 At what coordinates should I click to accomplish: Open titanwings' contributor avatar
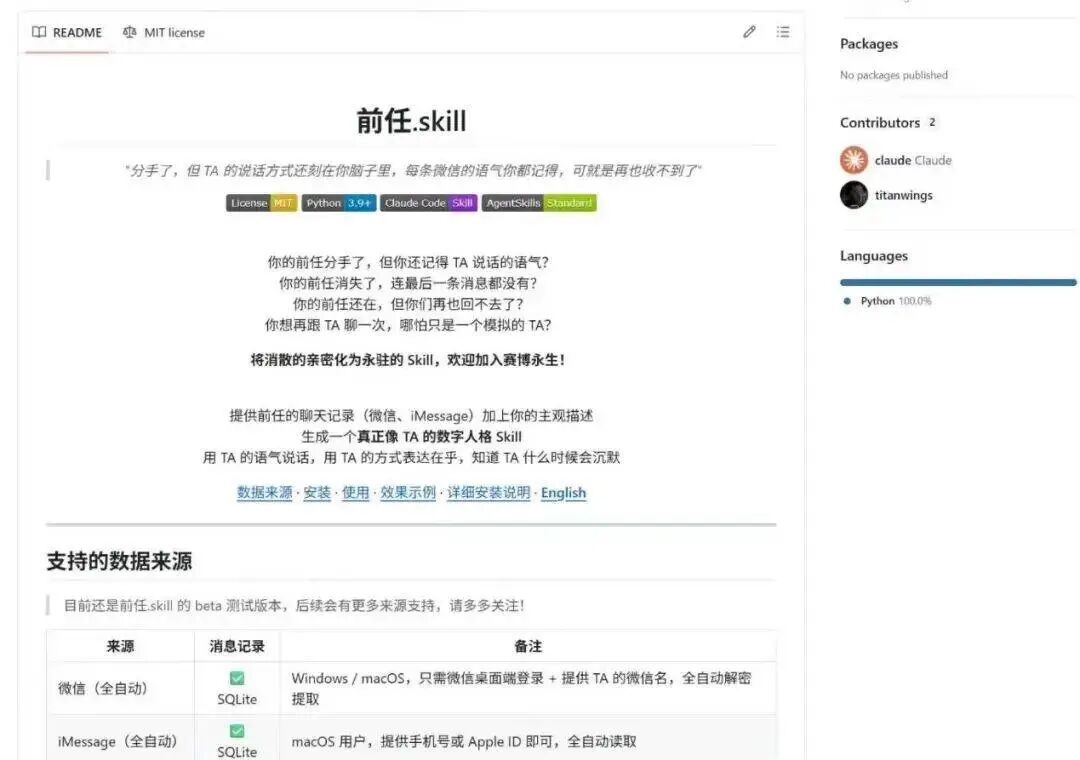[x=853, y=195]
